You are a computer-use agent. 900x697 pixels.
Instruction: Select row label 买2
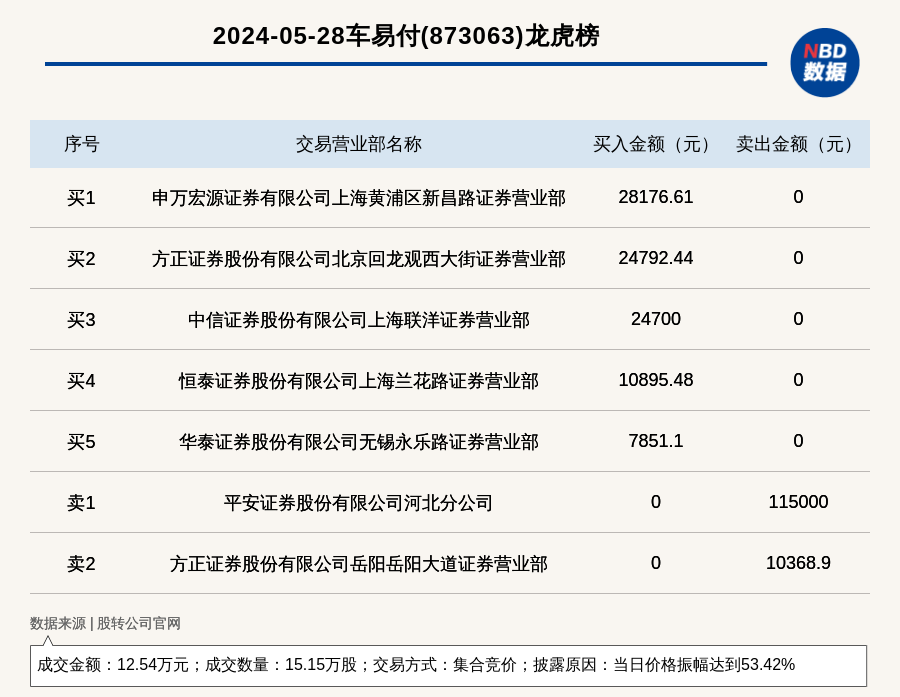click(82, 259)
